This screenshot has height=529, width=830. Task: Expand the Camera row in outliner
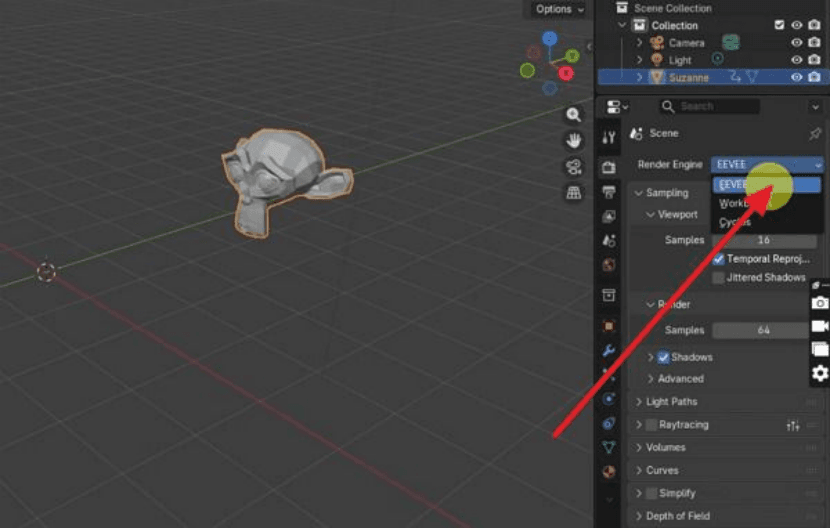click(x=639, y=42)
